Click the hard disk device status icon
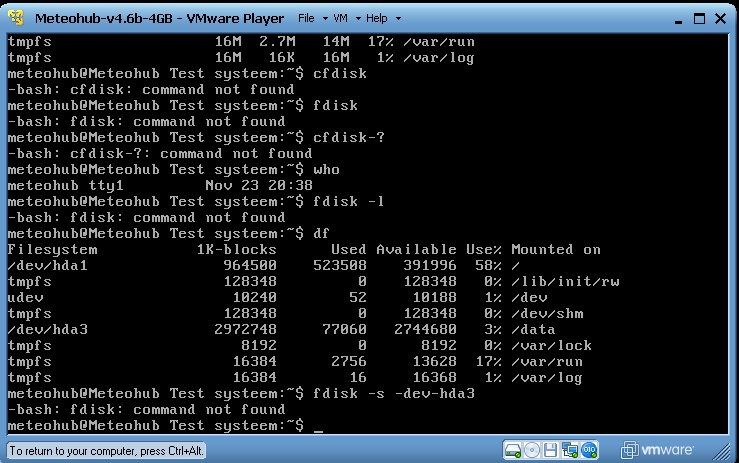 [x=513, y=450]
